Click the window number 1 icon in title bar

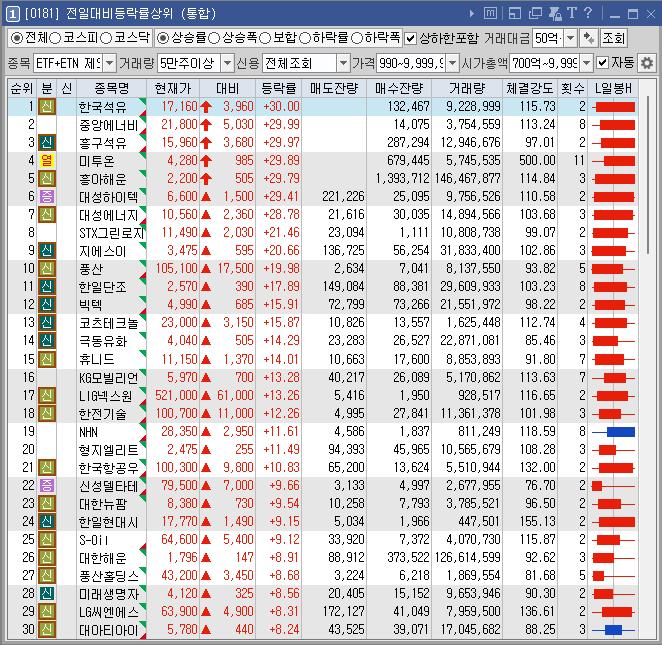pyautogui.click(x=12, y=14)
